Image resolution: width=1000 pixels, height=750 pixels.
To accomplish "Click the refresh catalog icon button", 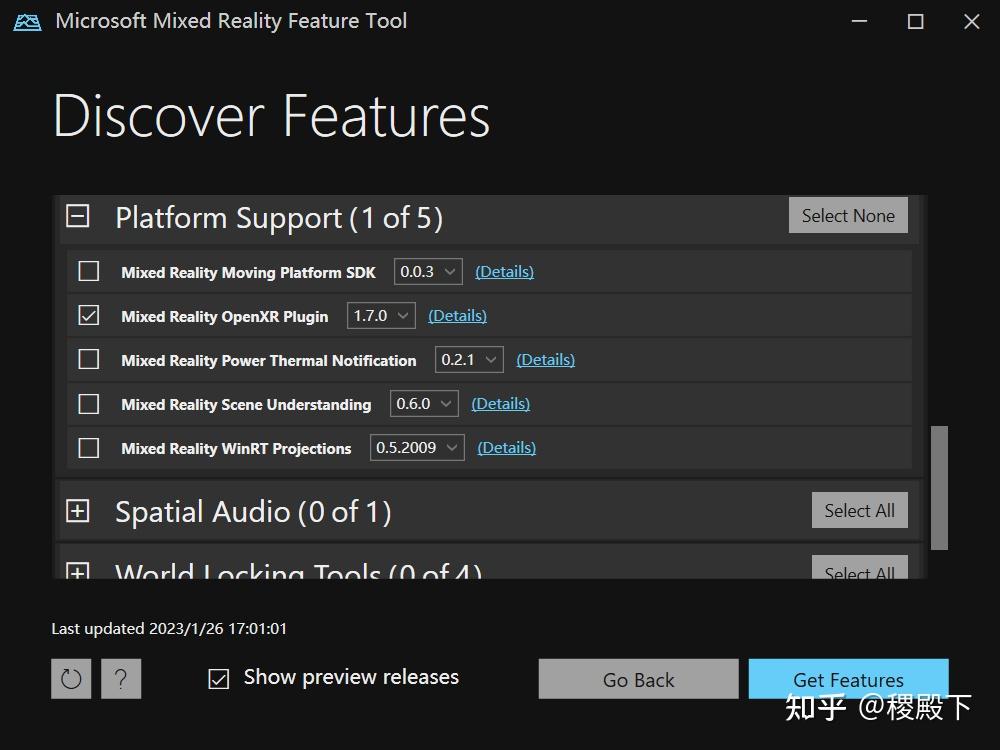I will point(71,679).
